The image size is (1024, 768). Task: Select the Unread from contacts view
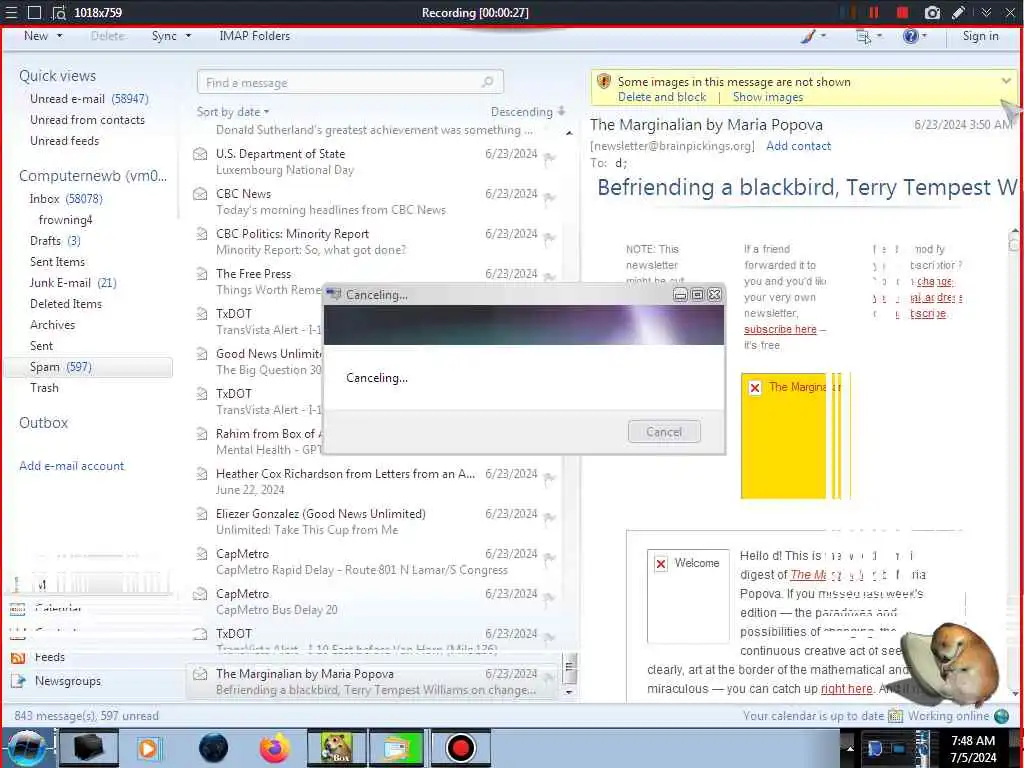click(88, 120)
